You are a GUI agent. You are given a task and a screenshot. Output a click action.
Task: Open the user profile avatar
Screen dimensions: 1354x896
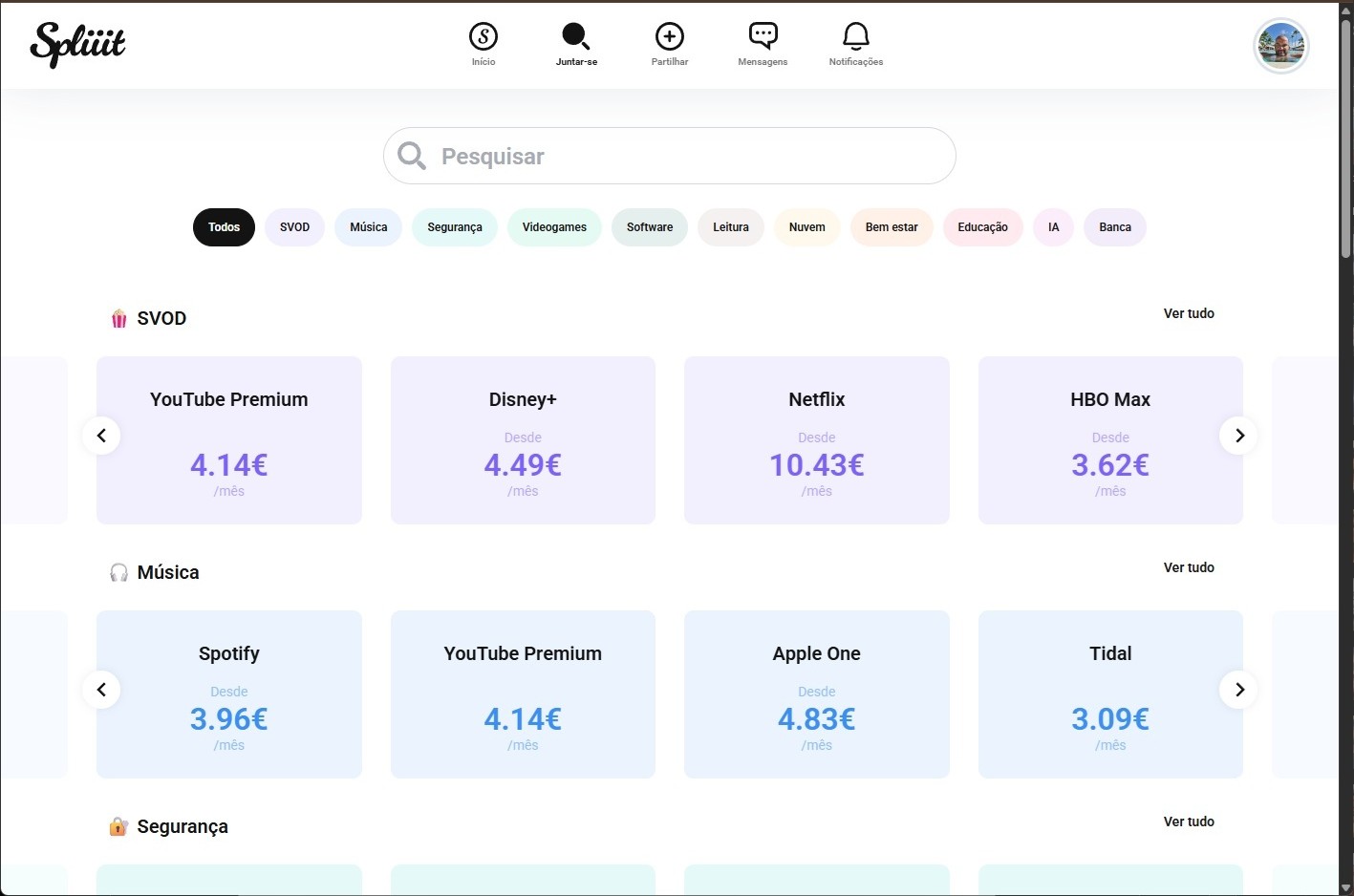pos(1280,45)
